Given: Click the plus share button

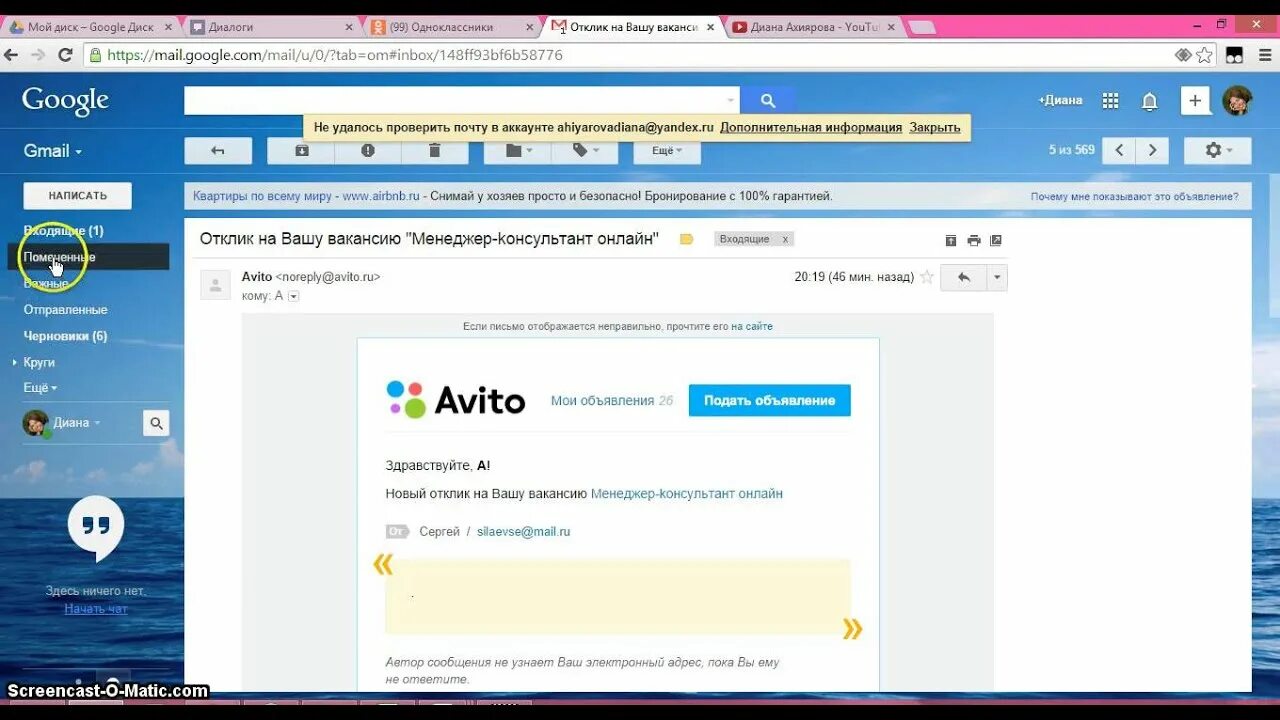Looking at the screenshot, I should pos(1195,100).
